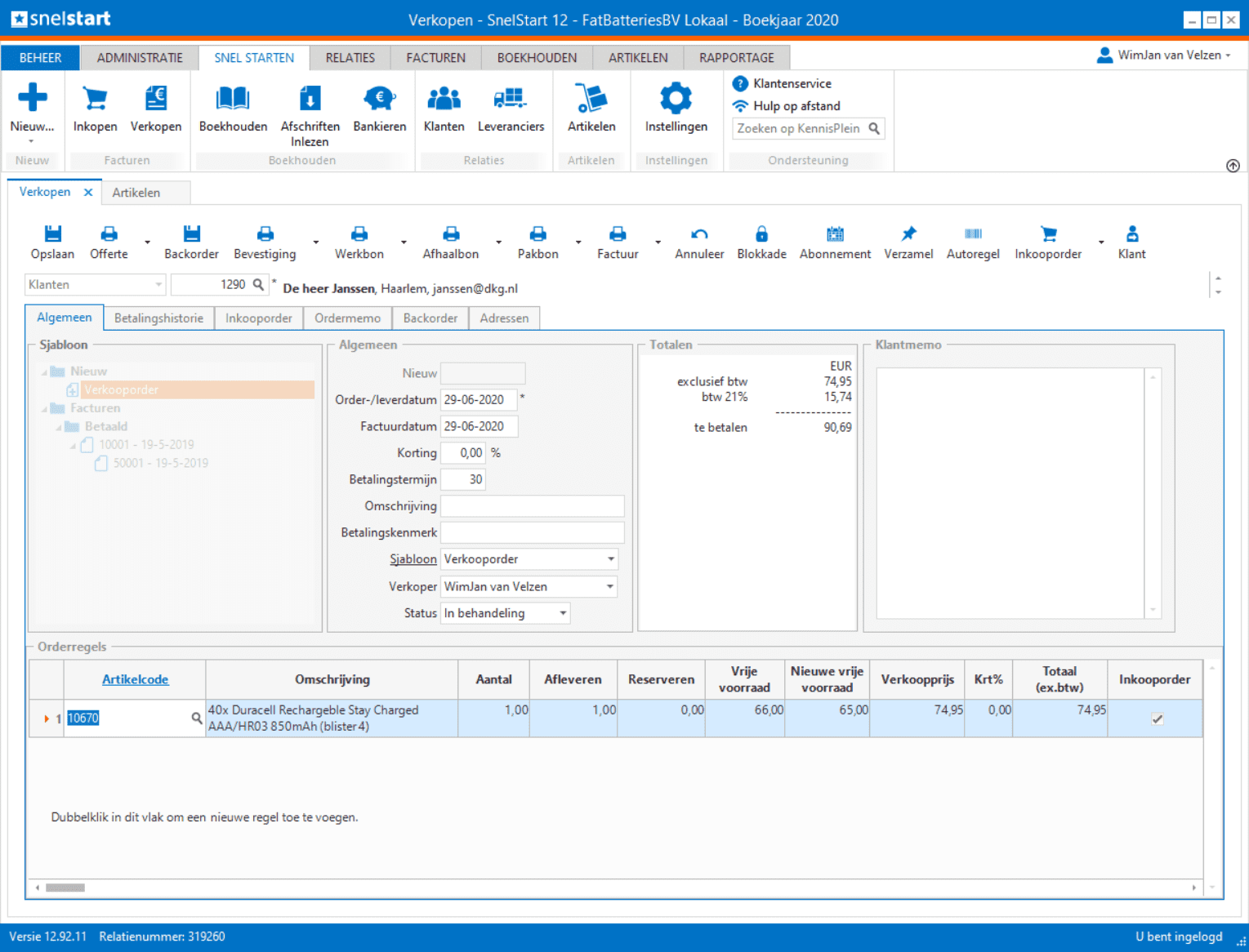Viewport: 1249px width, 952px height.
Task: Open Verkopen invoices from the ribbon
Action: point(155,98)
